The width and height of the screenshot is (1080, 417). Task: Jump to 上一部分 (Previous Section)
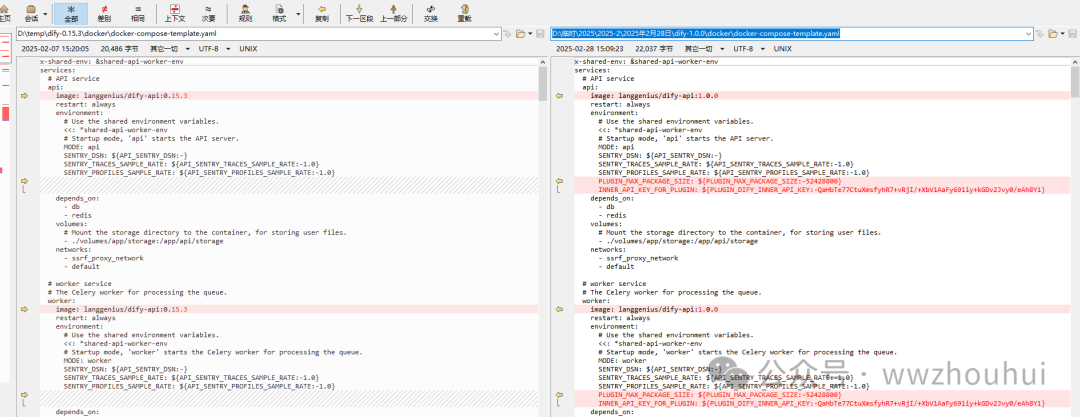click(x=393, y=12)
